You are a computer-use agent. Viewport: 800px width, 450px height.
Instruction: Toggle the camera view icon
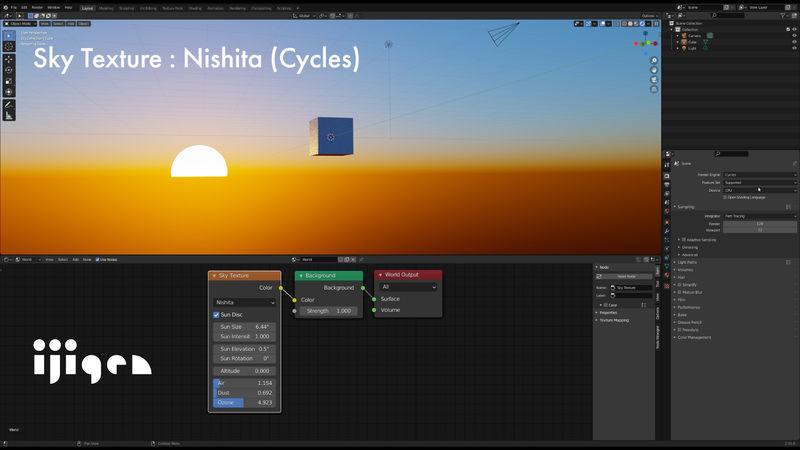coord(654,80)
